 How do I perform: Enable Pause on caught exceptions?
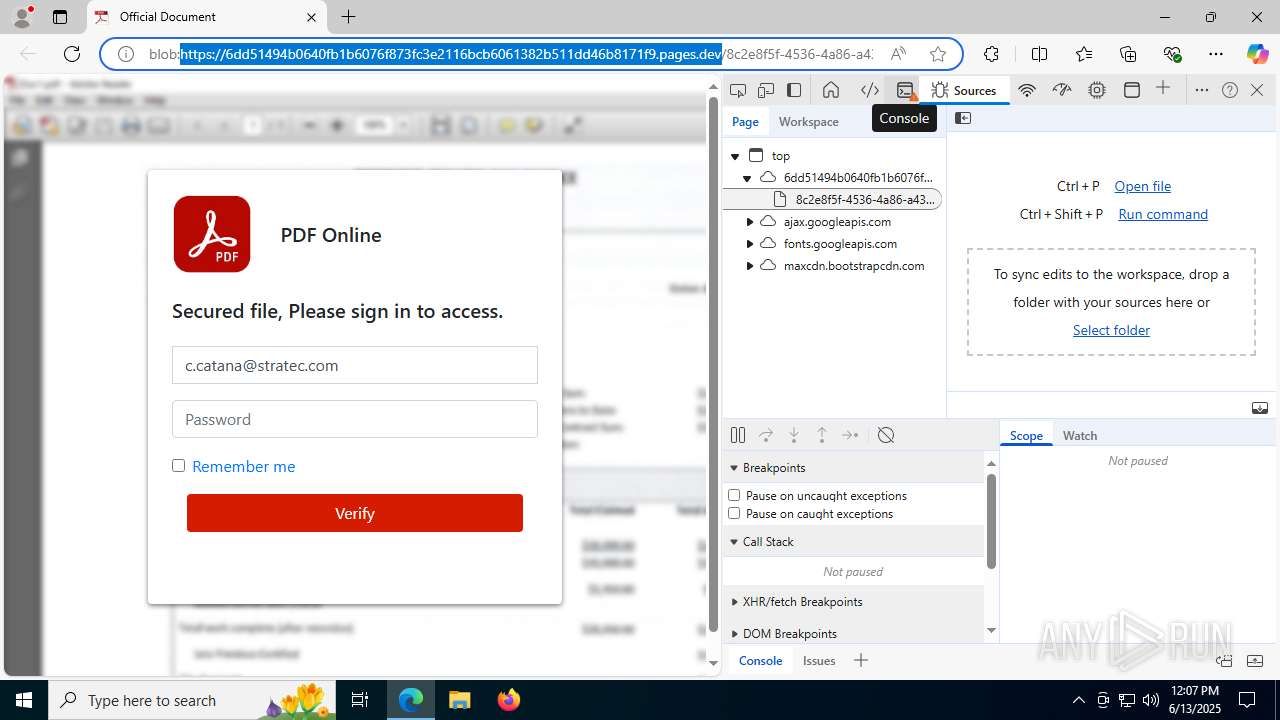[734, 513]
